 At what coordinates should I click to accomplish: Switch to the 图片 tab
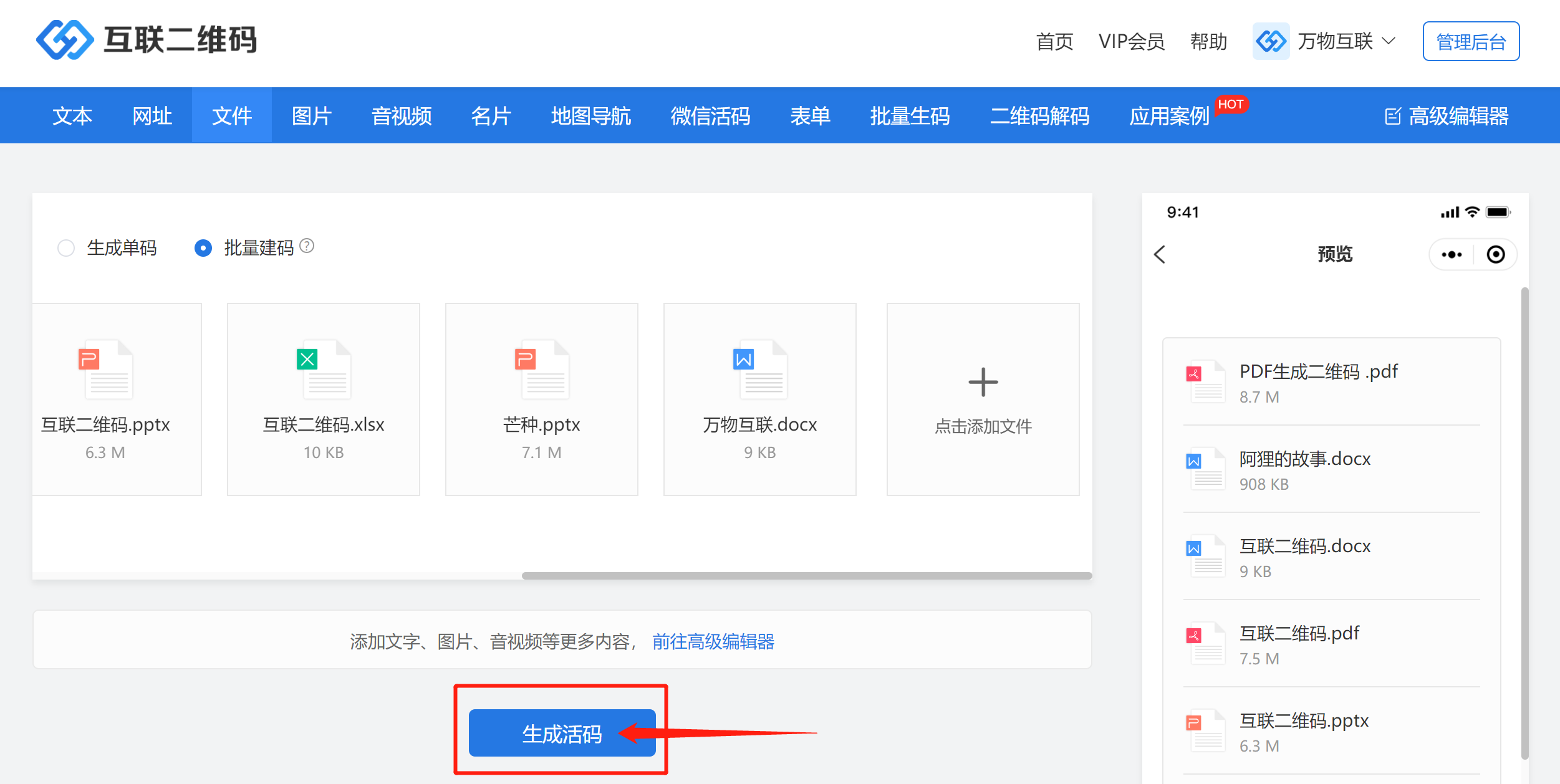click(x=311, y=116)
